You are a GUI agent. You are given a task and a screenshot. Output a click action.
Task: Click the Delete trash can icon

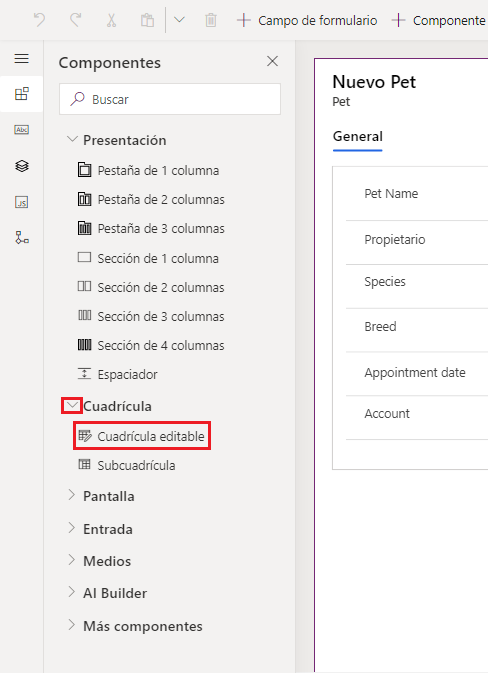[x=211, y=20]
